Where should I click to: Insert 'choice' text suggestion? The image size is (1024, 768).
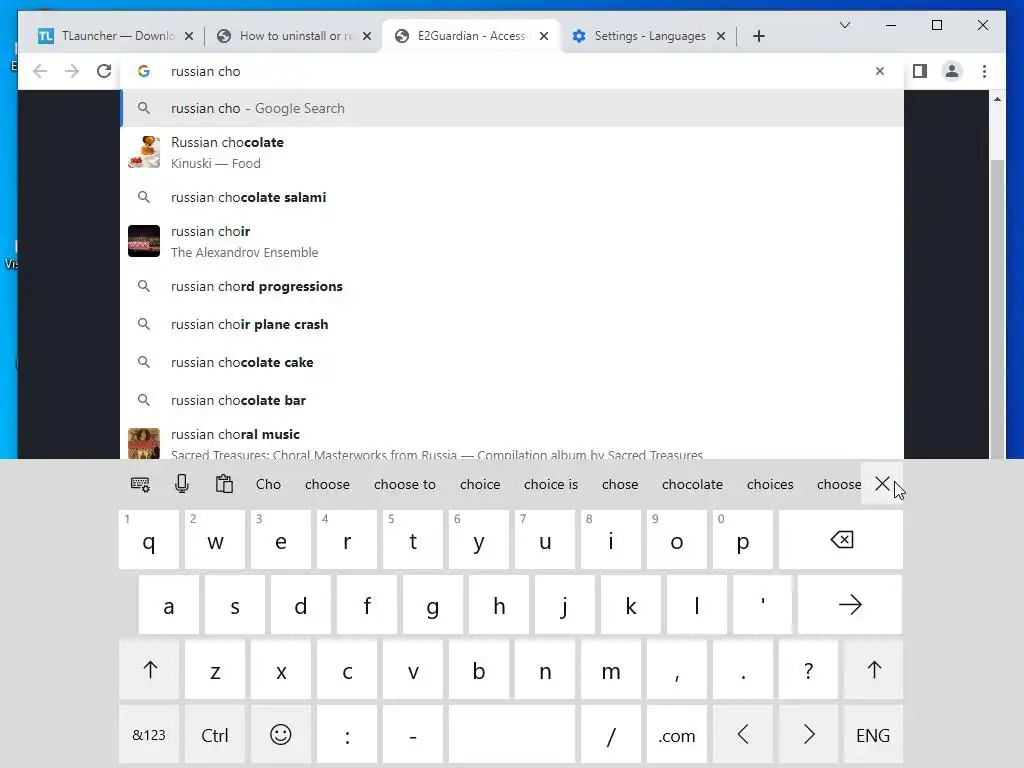tap(480, 485)
